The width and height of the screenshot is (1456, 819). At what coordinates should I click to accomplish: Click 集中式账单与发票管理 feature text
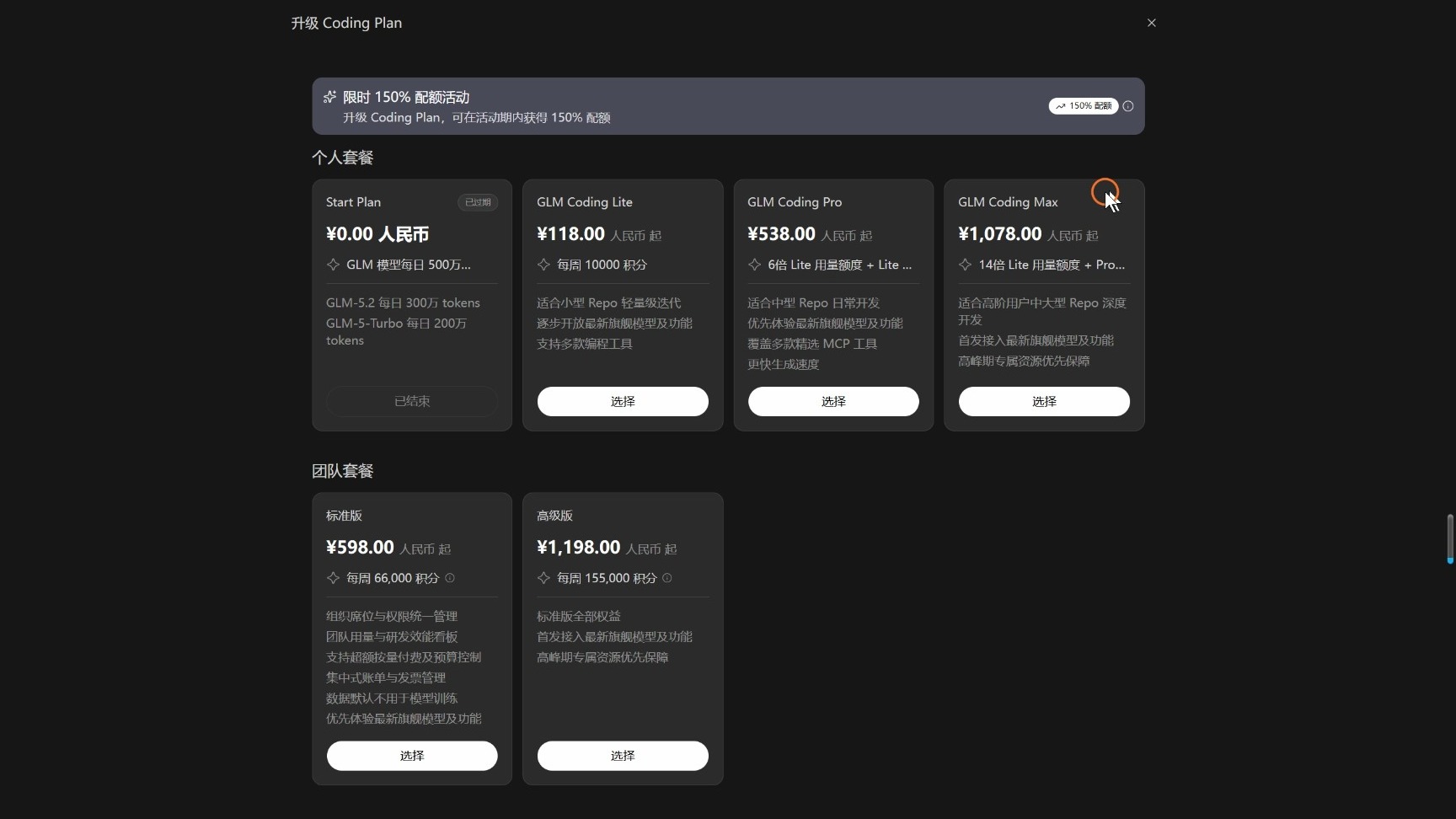pos(386,677)
